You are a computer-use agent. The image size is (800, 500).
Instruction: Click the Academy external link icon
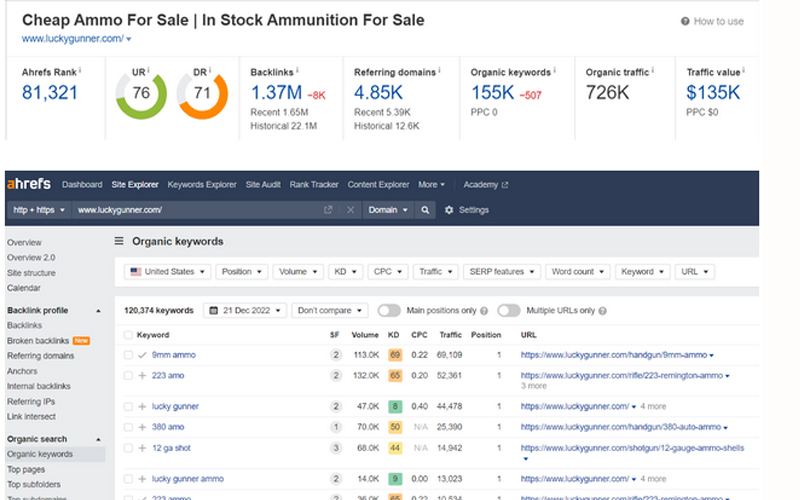pyautogui.click(x=505, y=185)
